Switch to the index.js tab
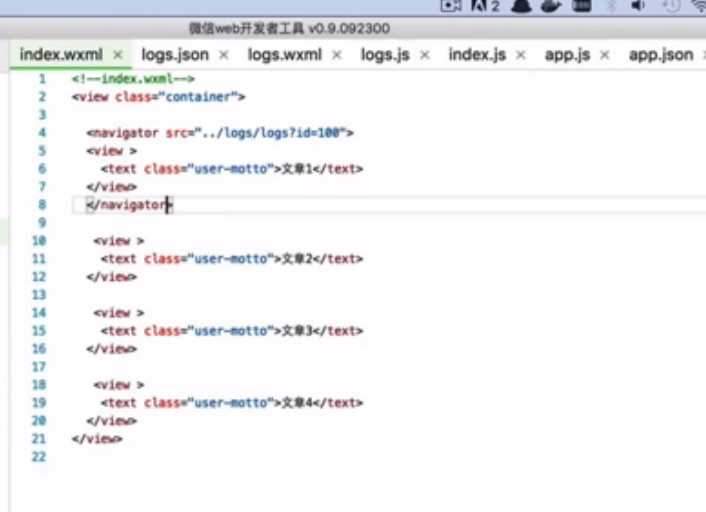 (x=477, y=54)
